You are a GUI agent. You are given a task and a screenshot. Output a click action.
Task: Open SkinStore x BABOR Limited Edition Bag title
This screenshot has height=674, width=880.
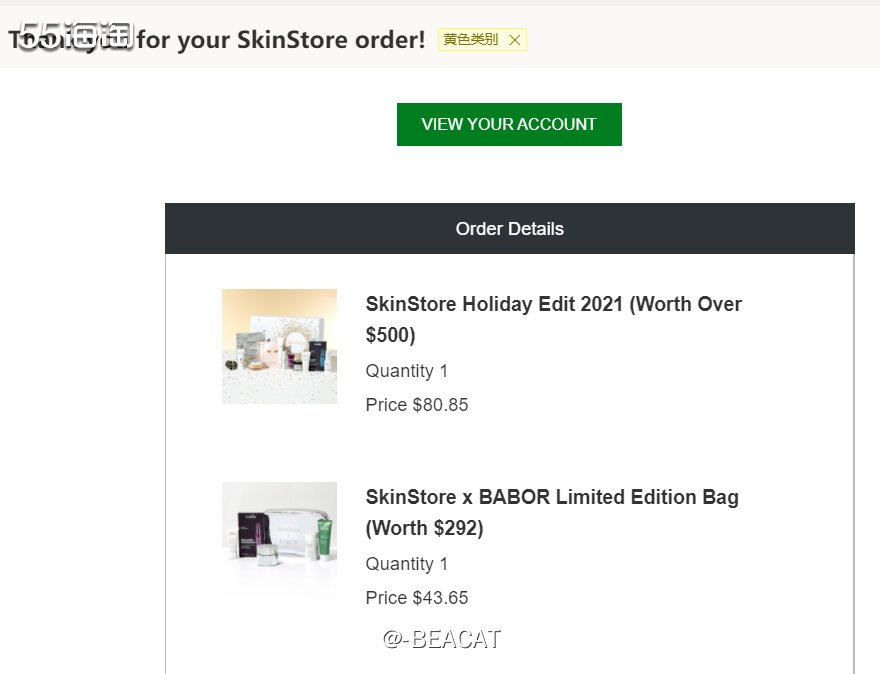coord(552,497)
